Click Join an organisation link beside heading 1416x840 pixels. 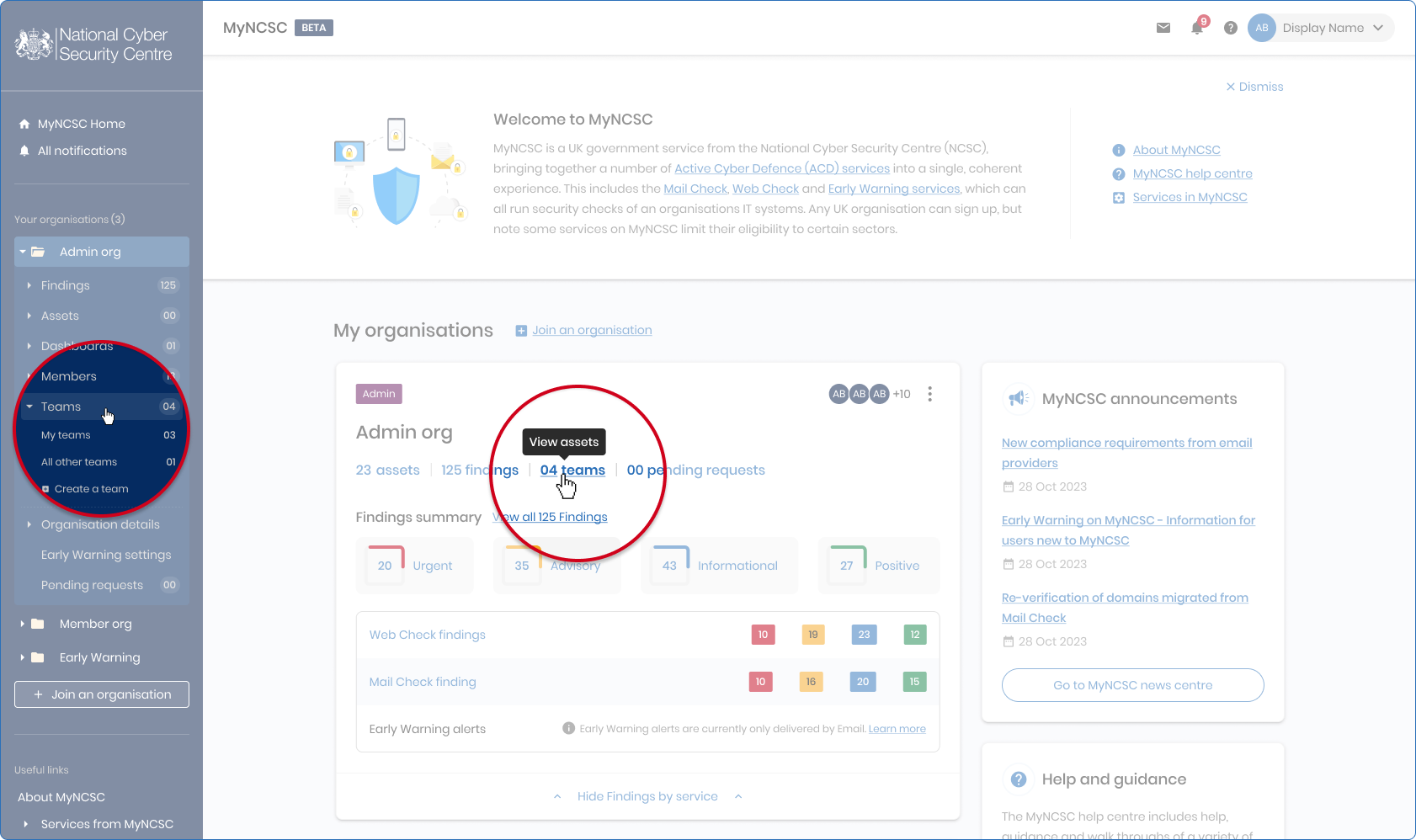[x=592, y=330]
